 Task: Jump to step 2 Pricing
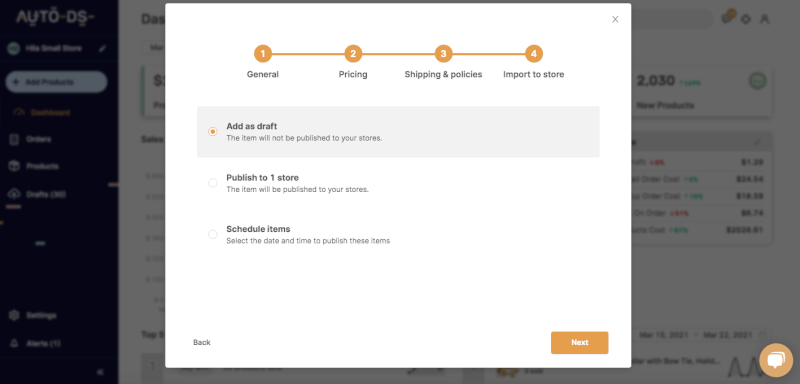(x=353, y=54)
